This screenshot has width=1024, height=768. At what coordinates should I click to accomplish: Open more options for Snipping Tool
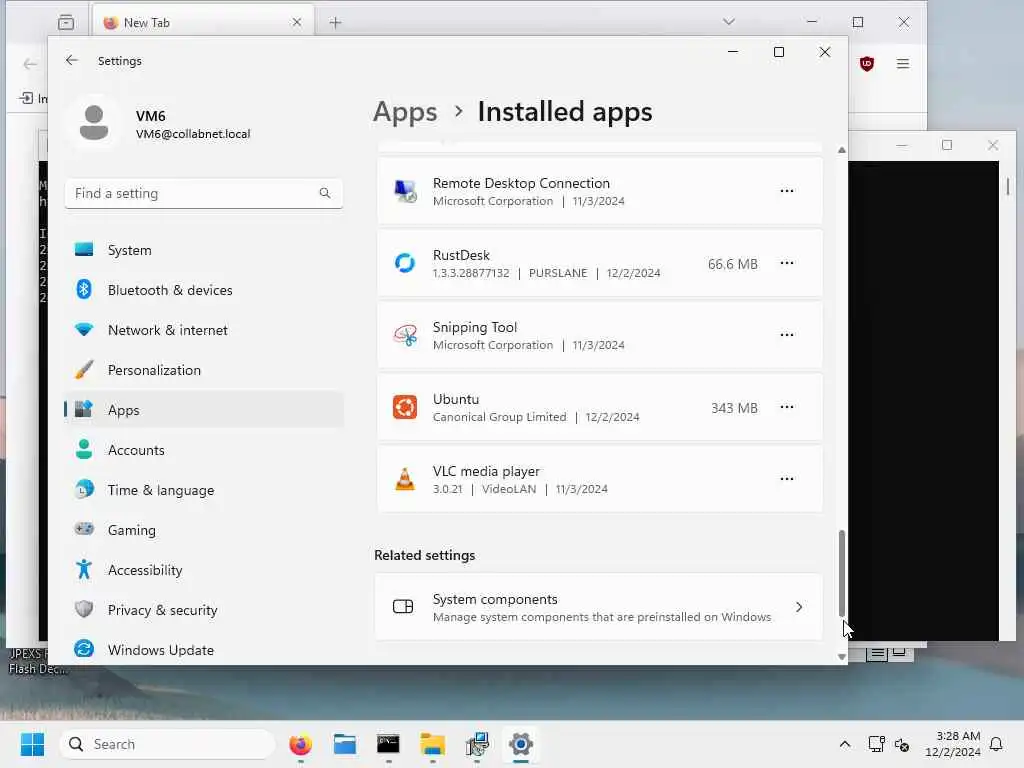click(x=787, y=334)
